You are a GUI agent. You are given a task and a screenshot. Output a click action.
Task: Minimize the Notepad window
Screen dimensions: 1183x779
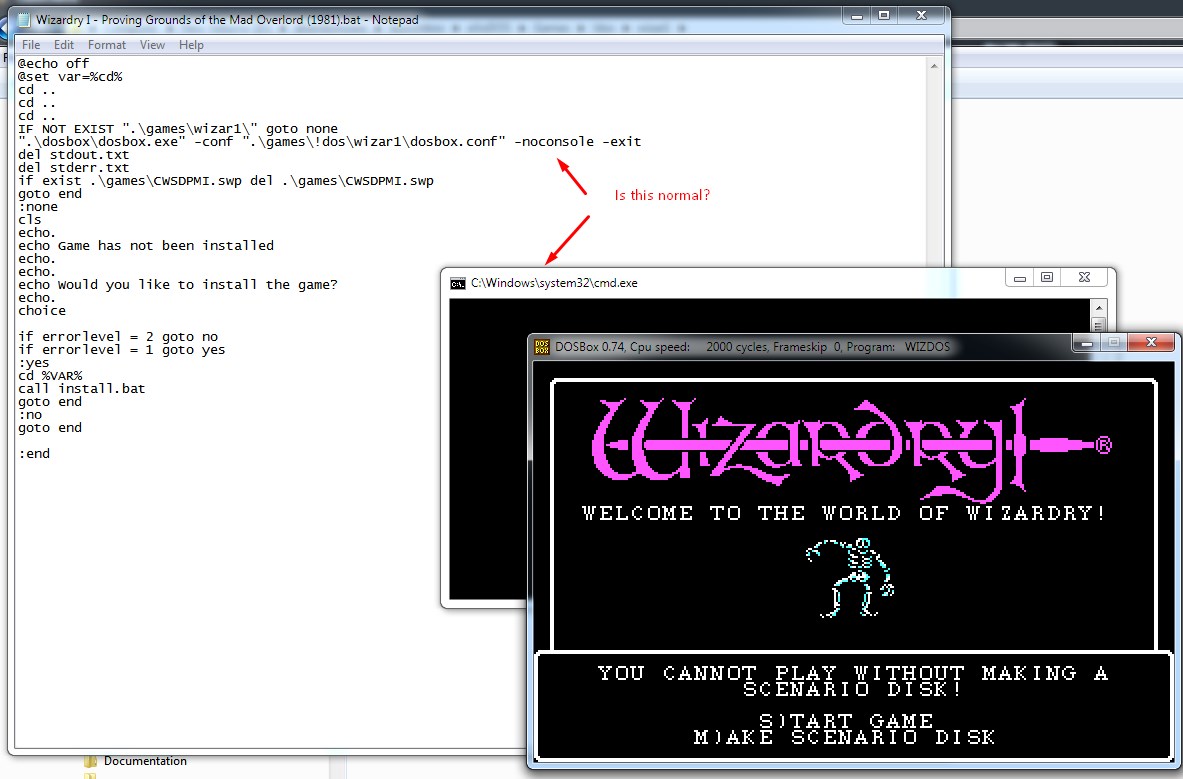pos(857,16)
